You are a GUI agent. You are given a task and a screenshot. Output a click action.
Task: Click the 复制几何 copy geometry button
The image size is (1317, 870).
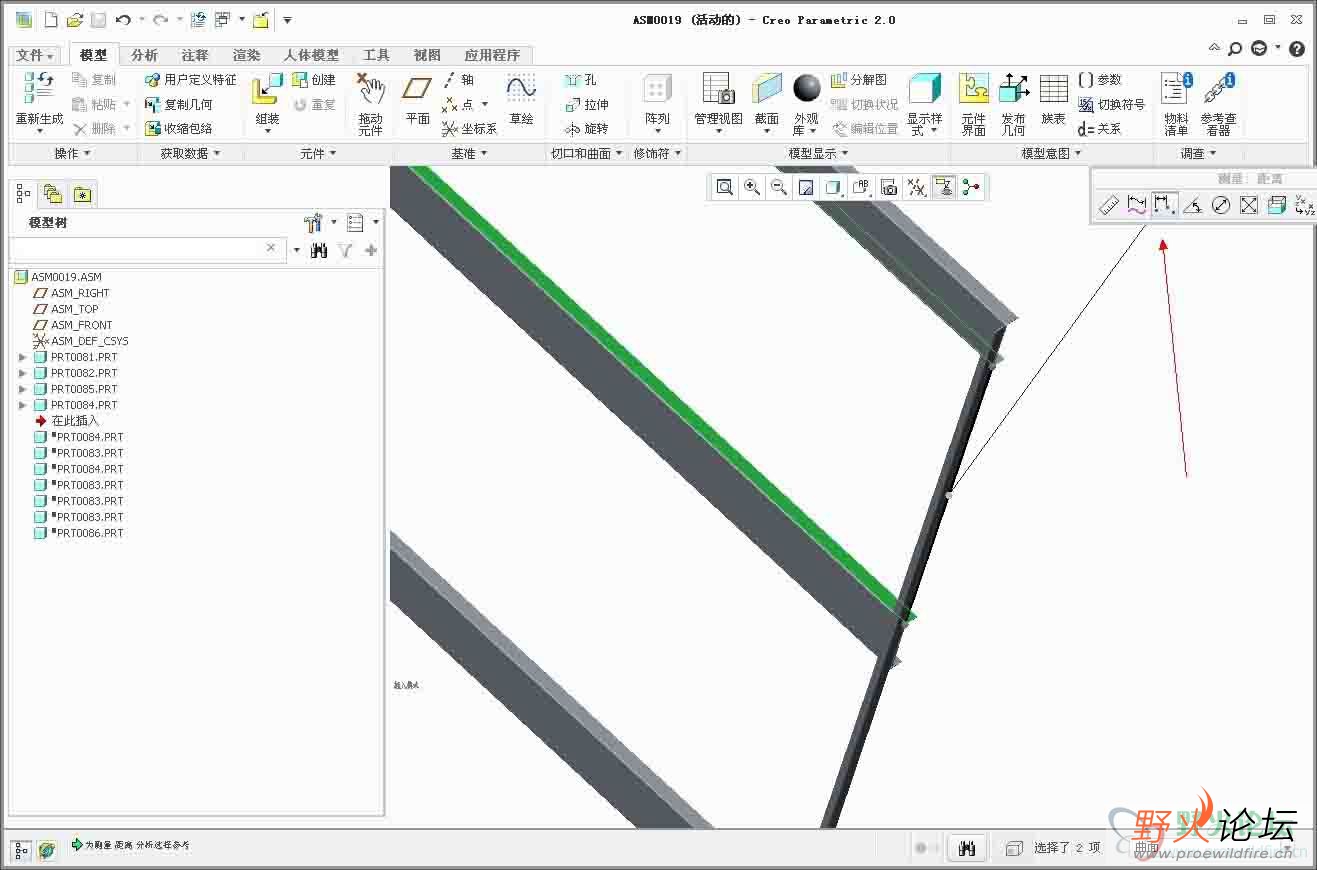(x=179, y=104)
